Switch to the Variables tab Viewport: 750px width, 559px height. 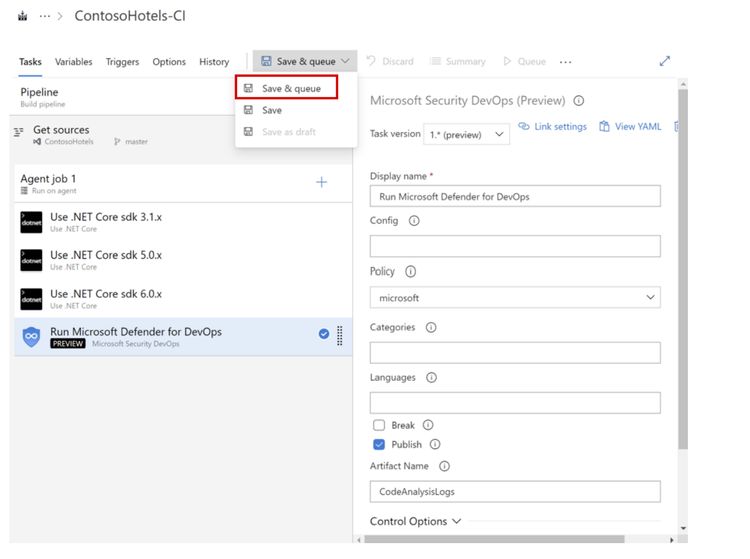73,62
